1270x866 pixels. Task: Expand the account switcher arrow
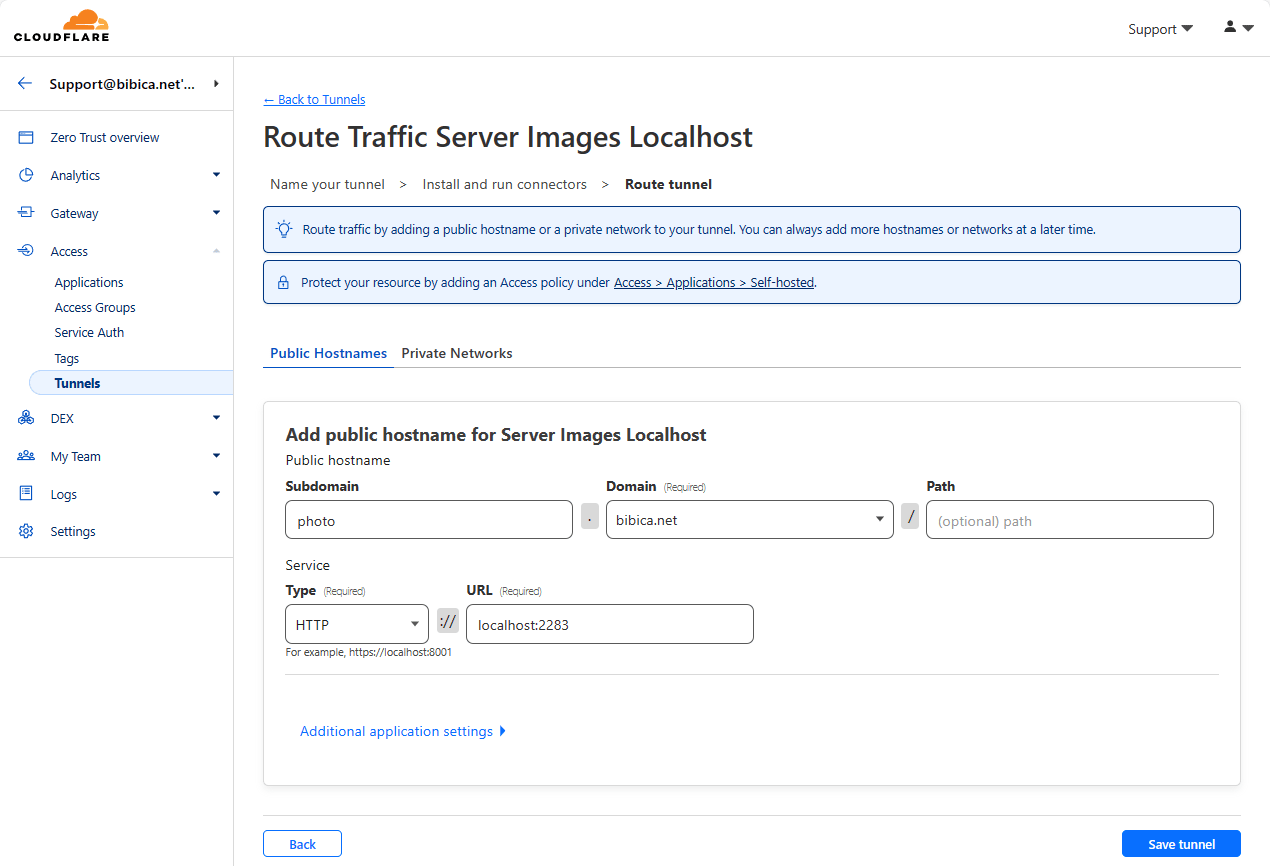[x=216, y=84]
